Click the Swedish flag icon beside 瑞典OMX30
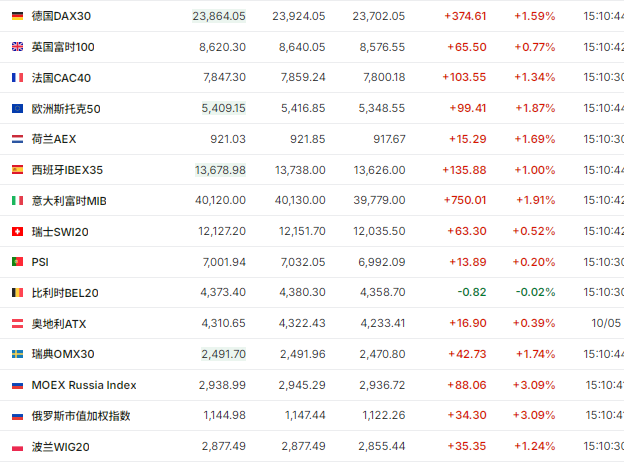Screen dimensions: 629x466 coord(17,354)
